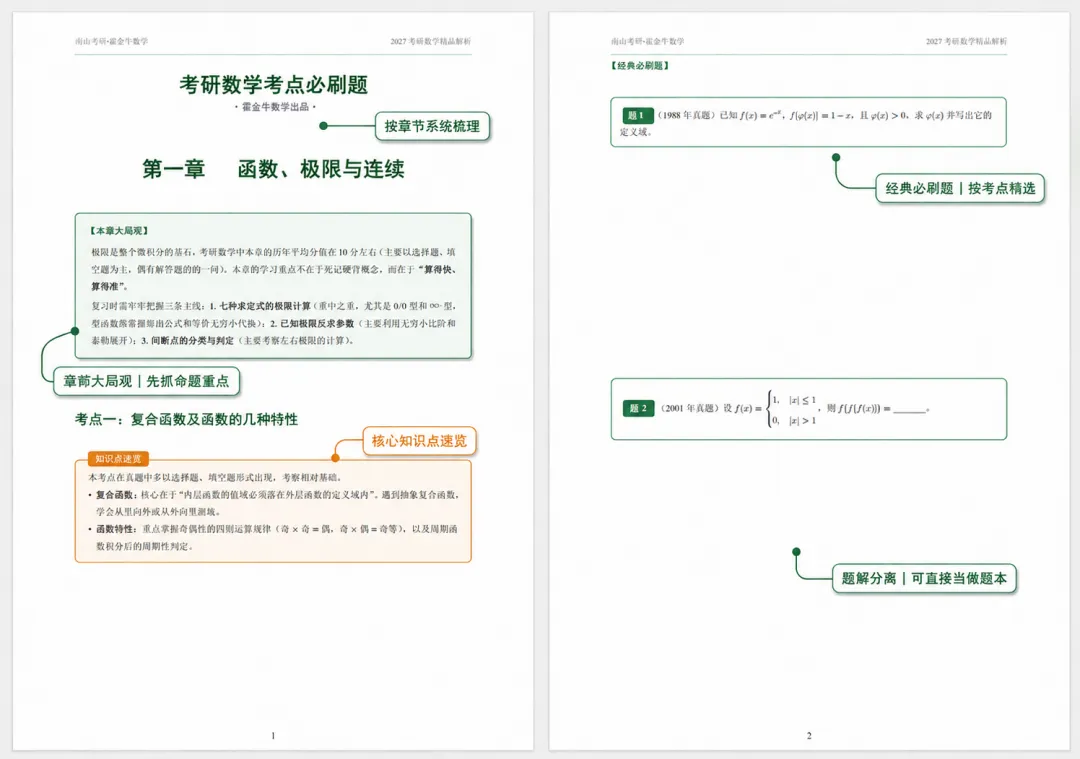The height and width of the screenshot is (759, 1080).
Task: Click the header 2027 考研数学精品解析 on page 1
Action: 430,41
